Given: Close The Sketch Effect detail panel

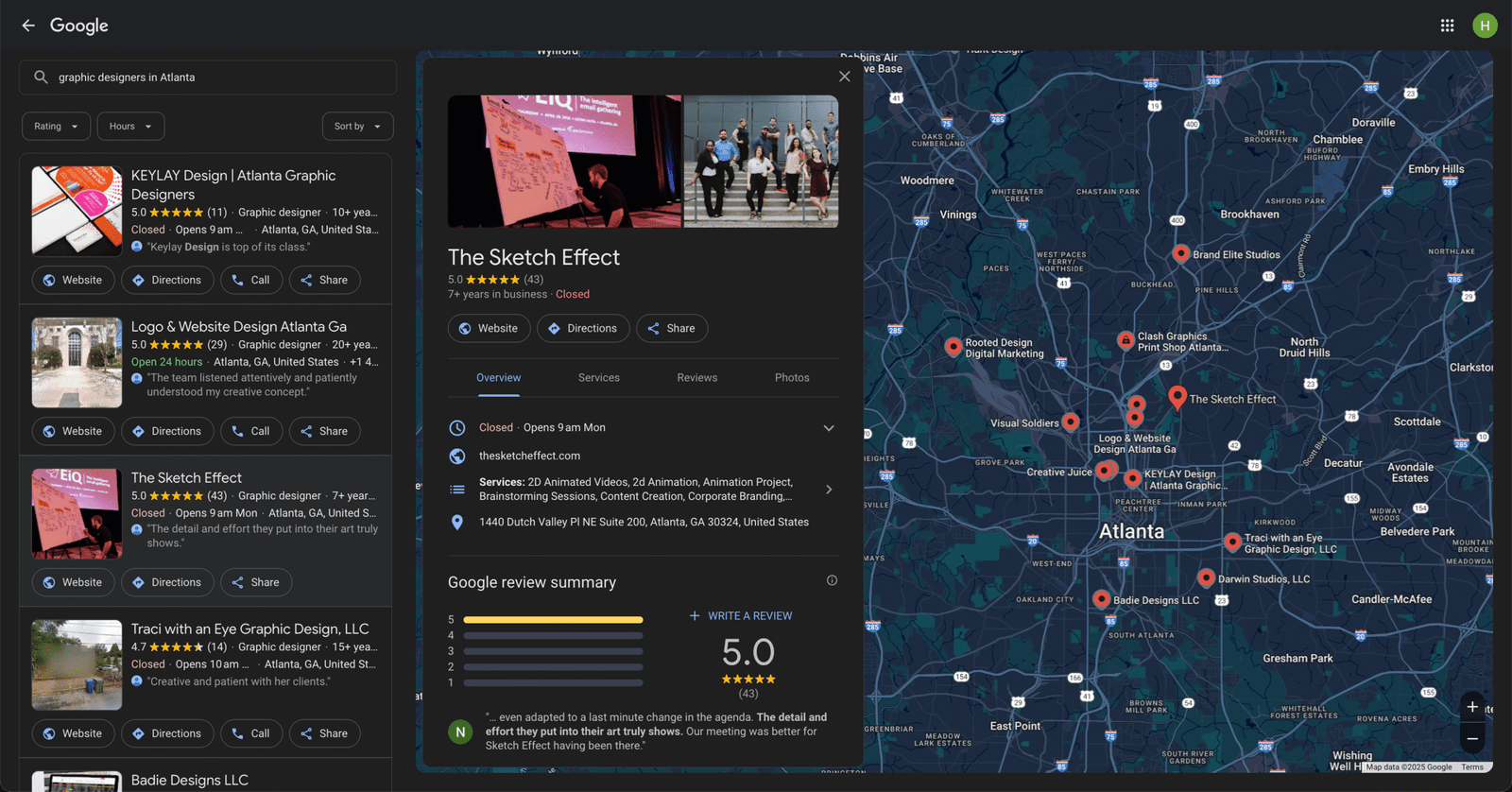Looking at the screenshot, I should pos(845,77).
